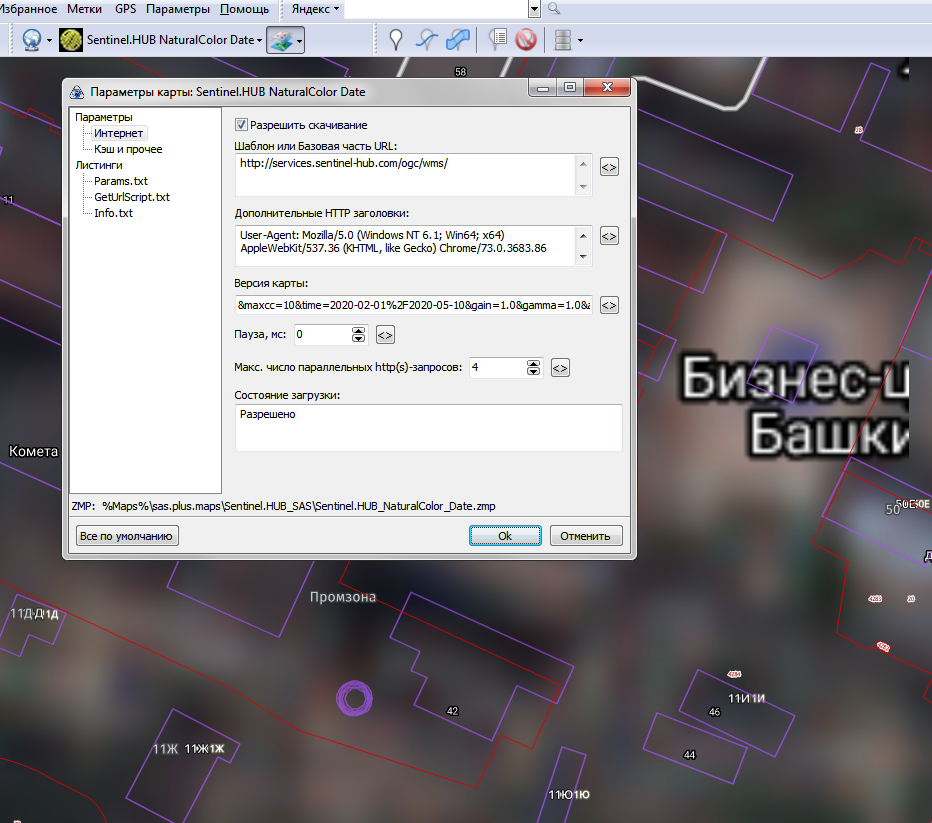
Task: Reset URL template with its <> button
Action: pos(609,167)
